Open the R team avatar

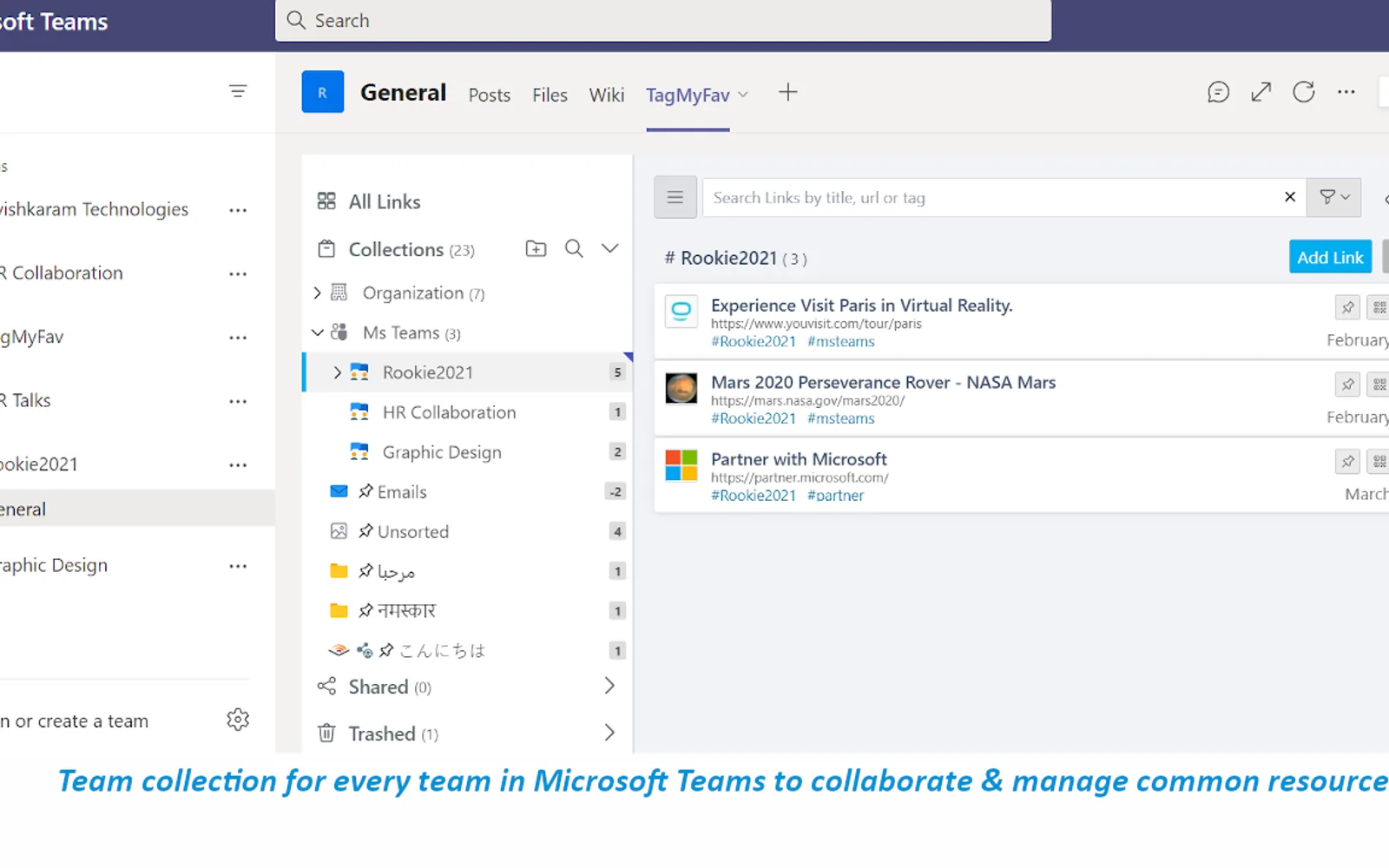[323, 92]
